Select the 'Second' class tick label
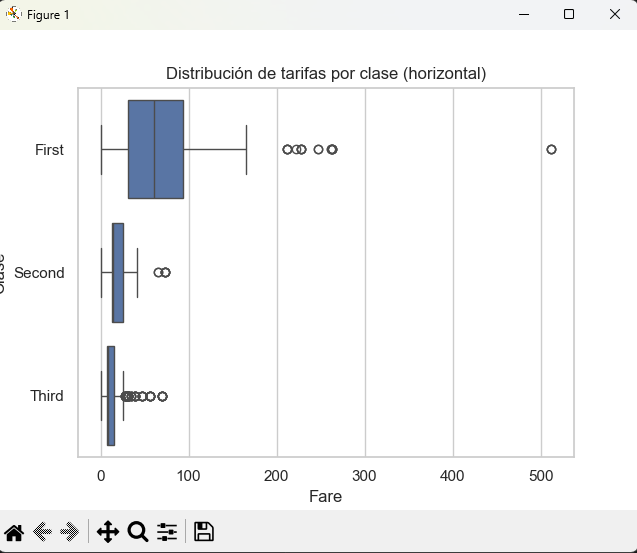 point(39,273)
